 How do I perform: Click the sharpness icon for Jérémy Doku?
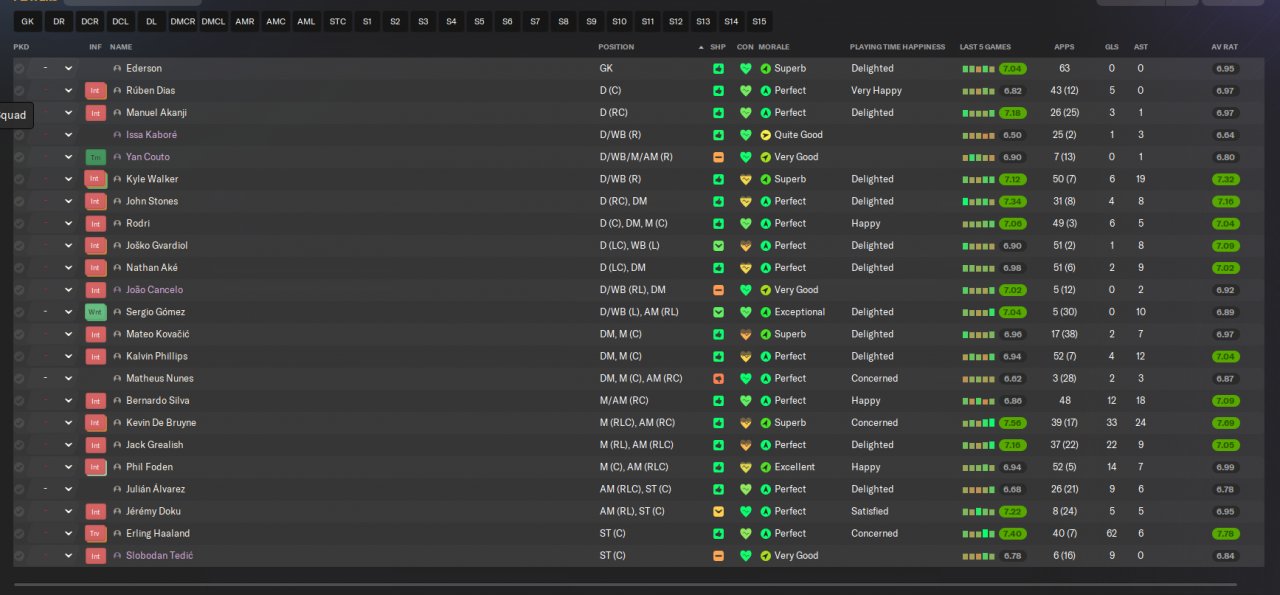pyautogui.click(x=718, y=511)
